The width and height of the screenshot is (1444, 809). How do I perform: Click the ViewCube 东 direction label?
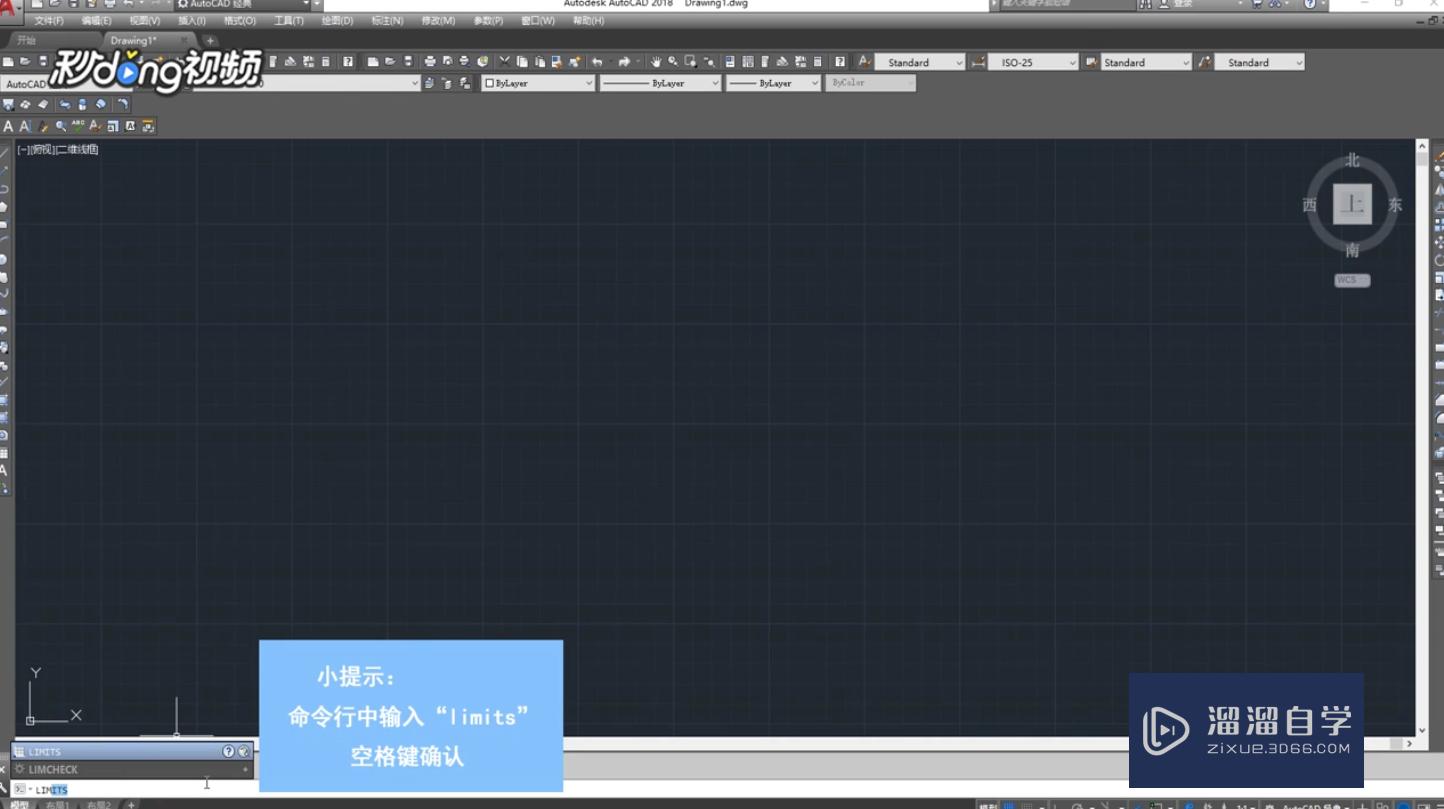(x=1395, y=205)
